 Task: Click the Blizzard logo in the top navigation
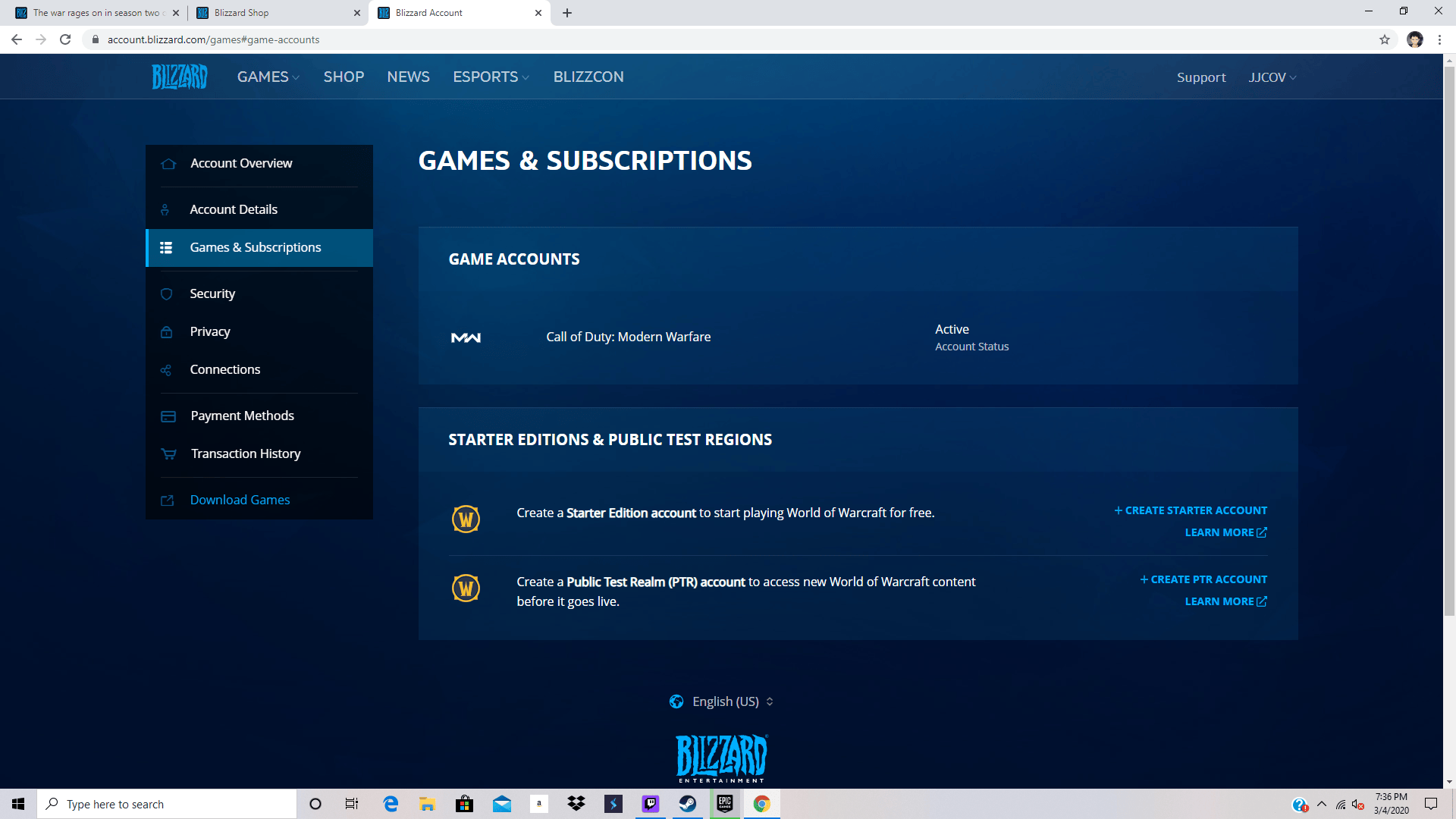180,77
